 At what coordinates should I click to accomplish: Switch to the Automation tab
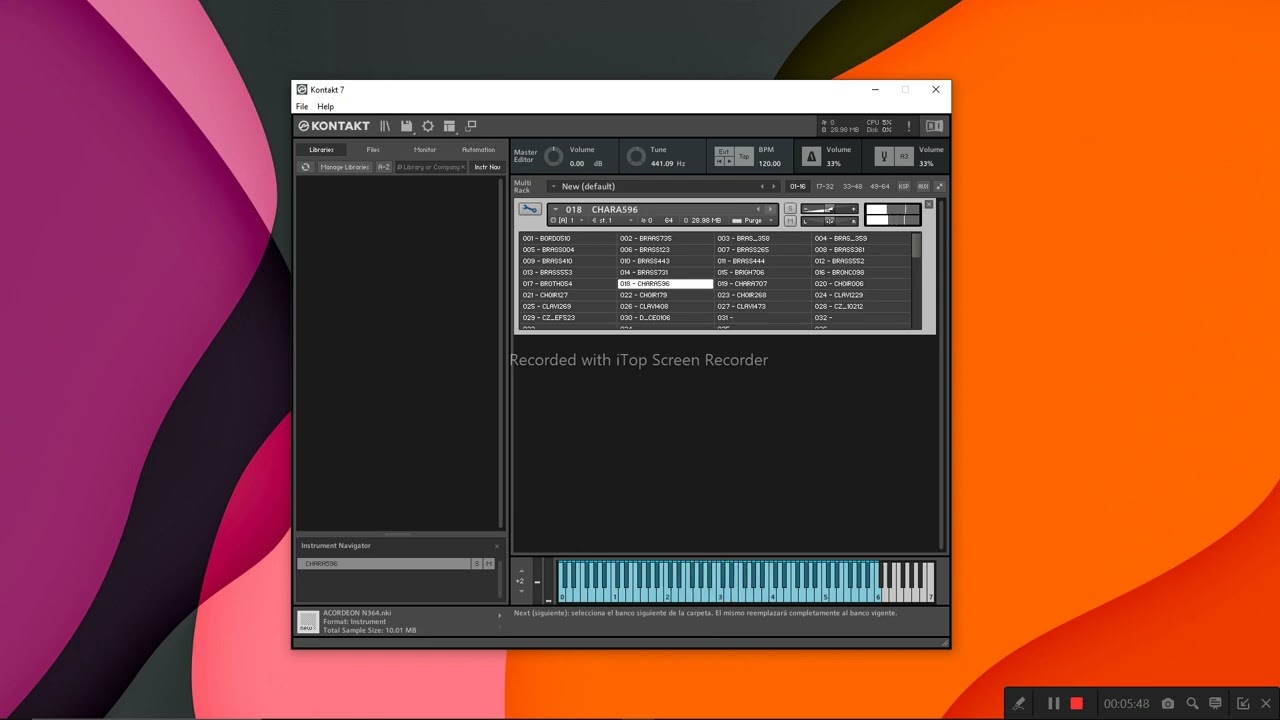tap(478, 150)
